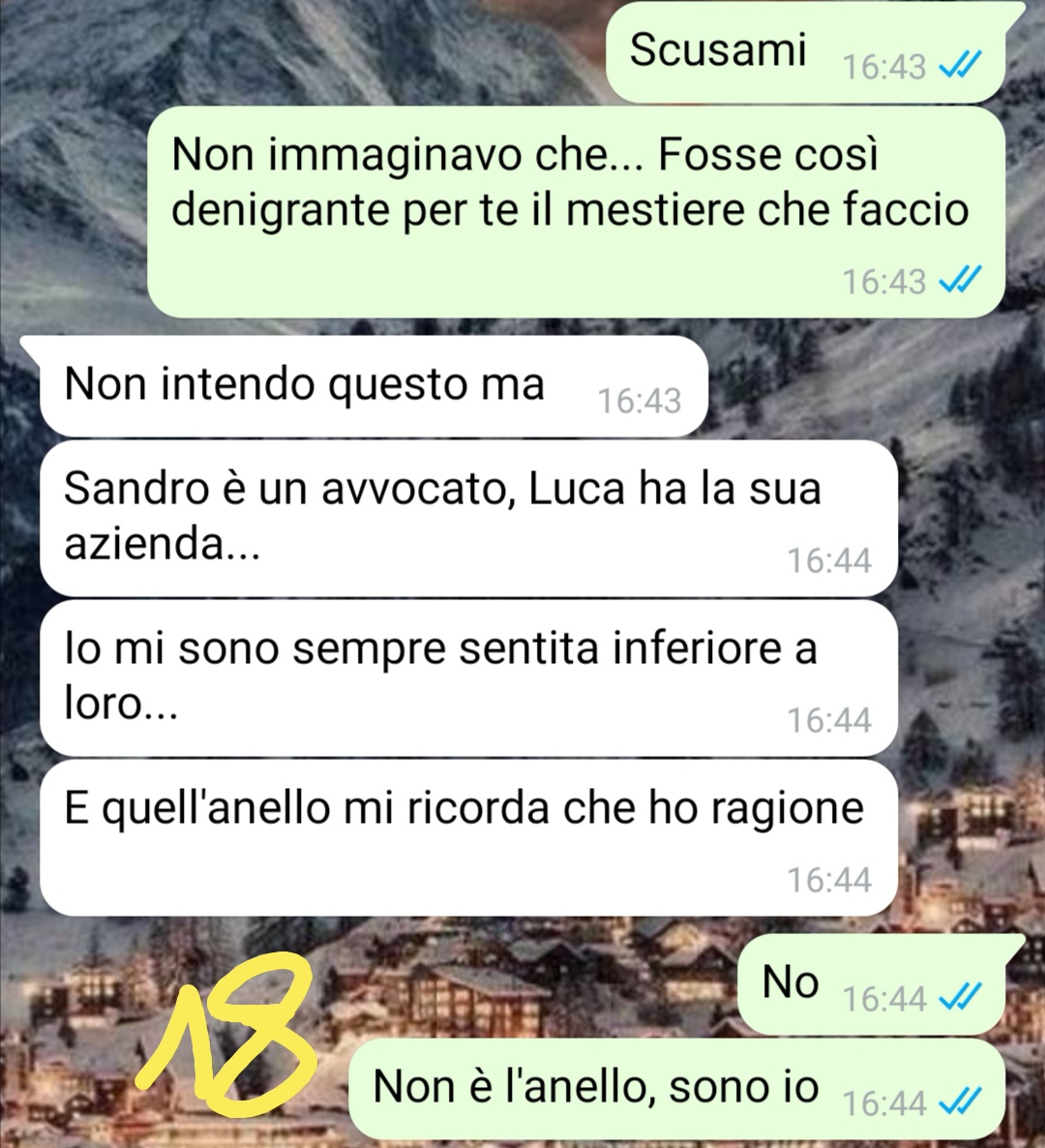
Task: Tap the blue checkmarks beside the 'No' message
Action: (x=960, y=998)
